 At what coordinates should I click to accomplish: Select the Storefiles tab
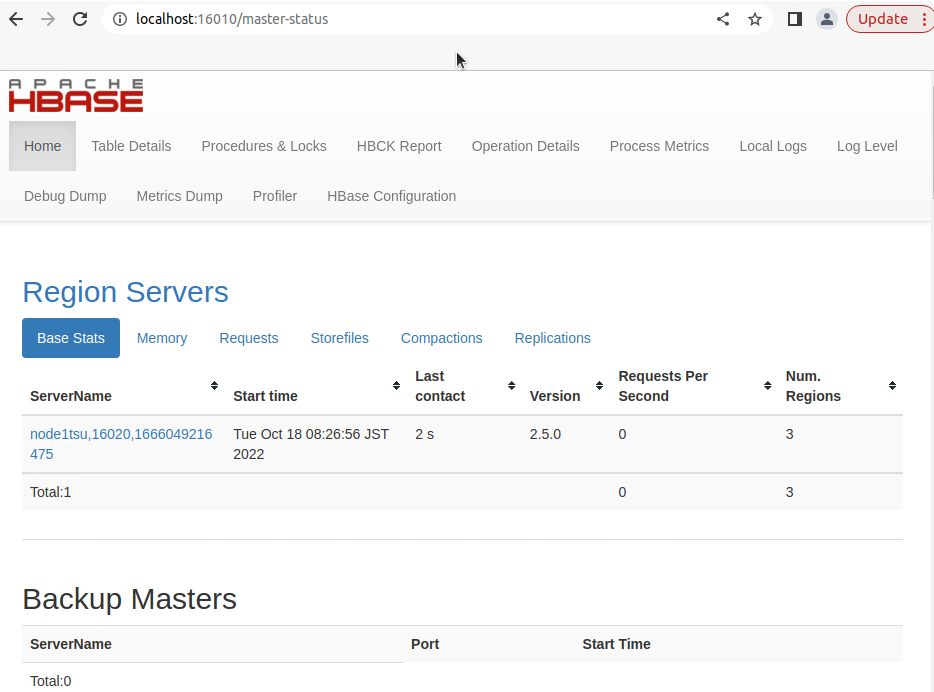(x=339, y=338)
